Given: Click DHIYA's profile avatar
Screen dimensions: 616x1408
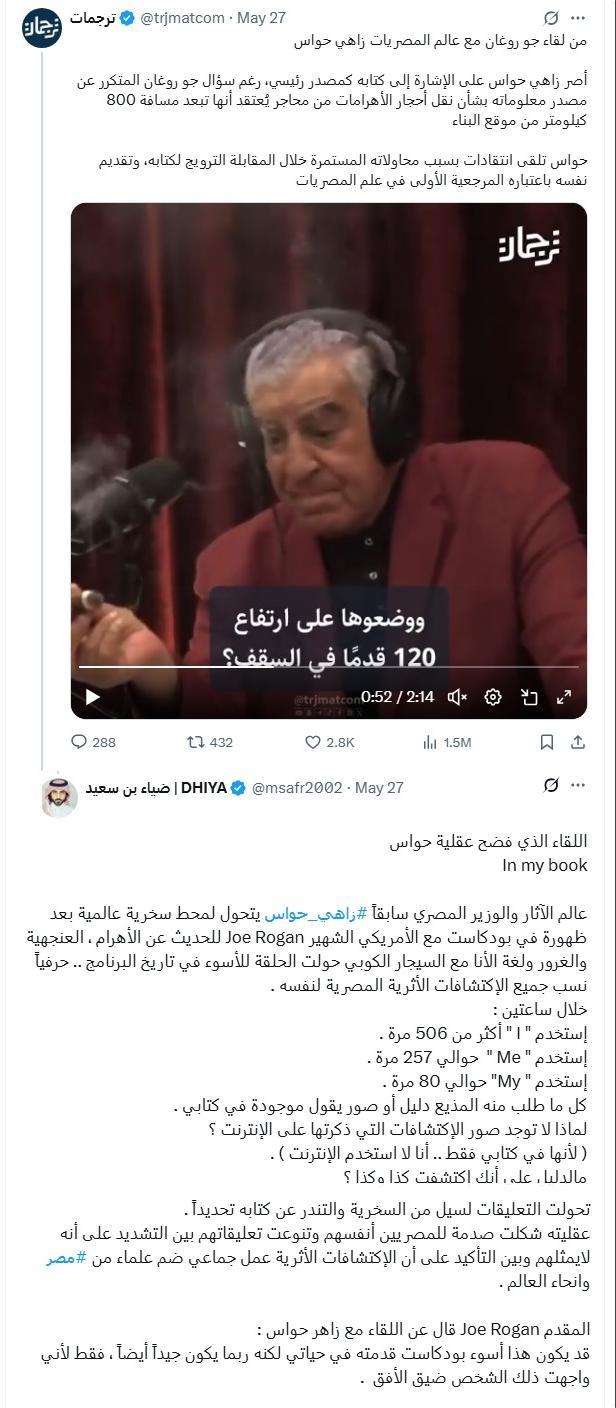Looking at the screenshot, I should point(59,798).
